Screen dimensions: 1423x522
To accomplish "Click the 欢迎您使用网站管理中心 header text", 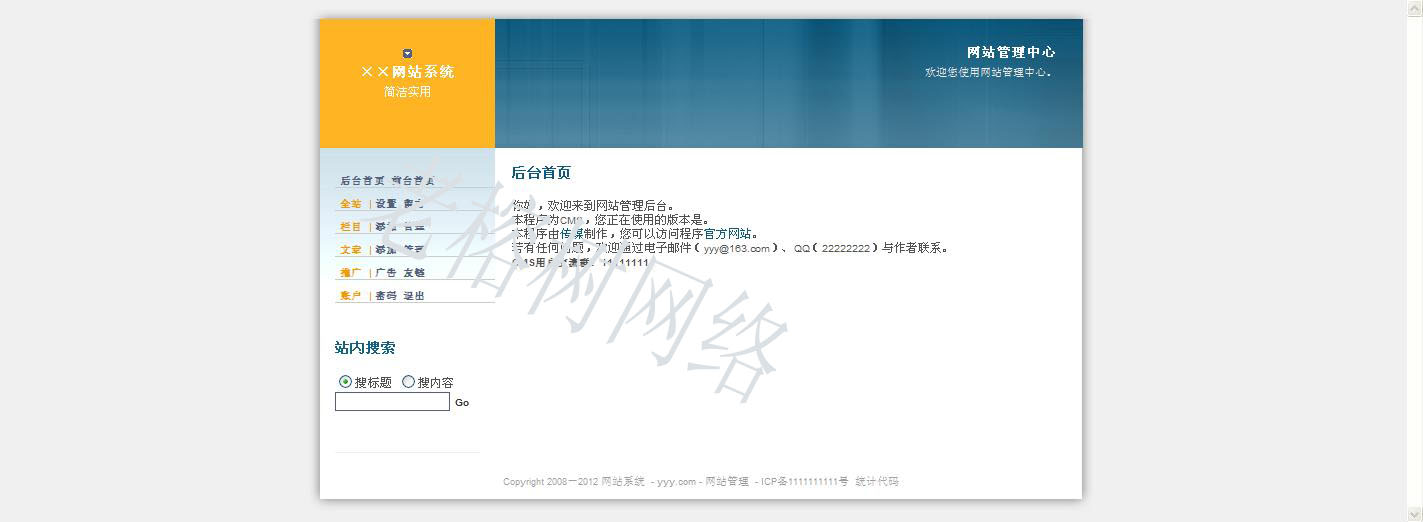I will [x=989, y=73].
